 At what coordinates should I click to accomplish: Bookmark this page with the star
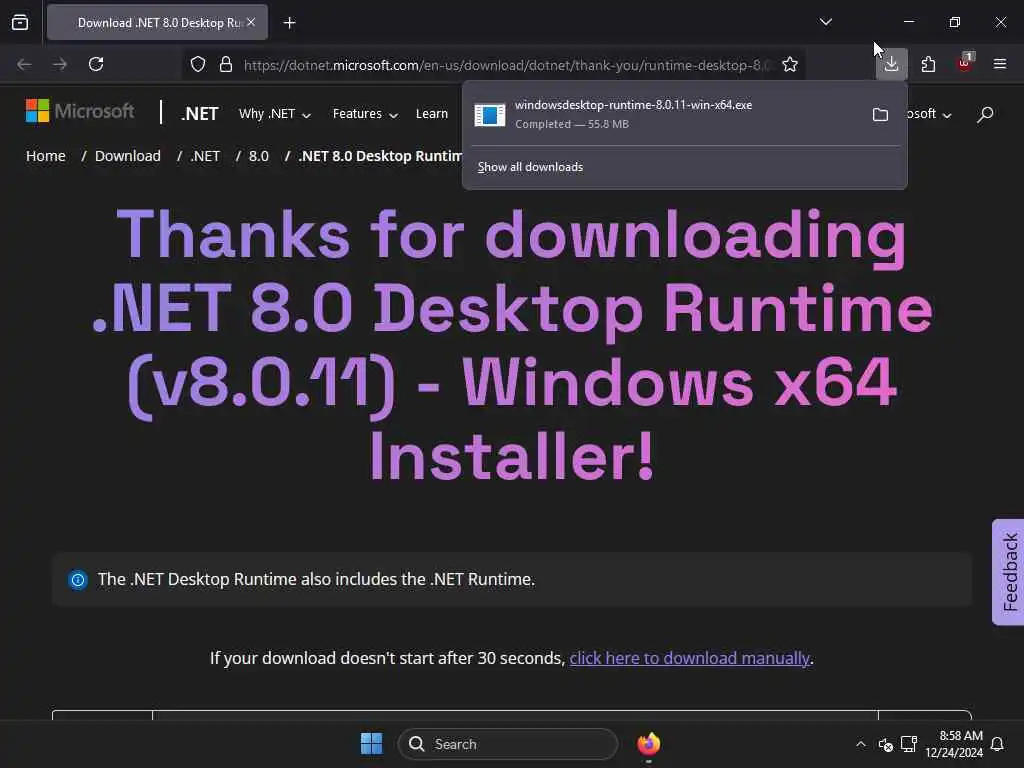(790, 64)
